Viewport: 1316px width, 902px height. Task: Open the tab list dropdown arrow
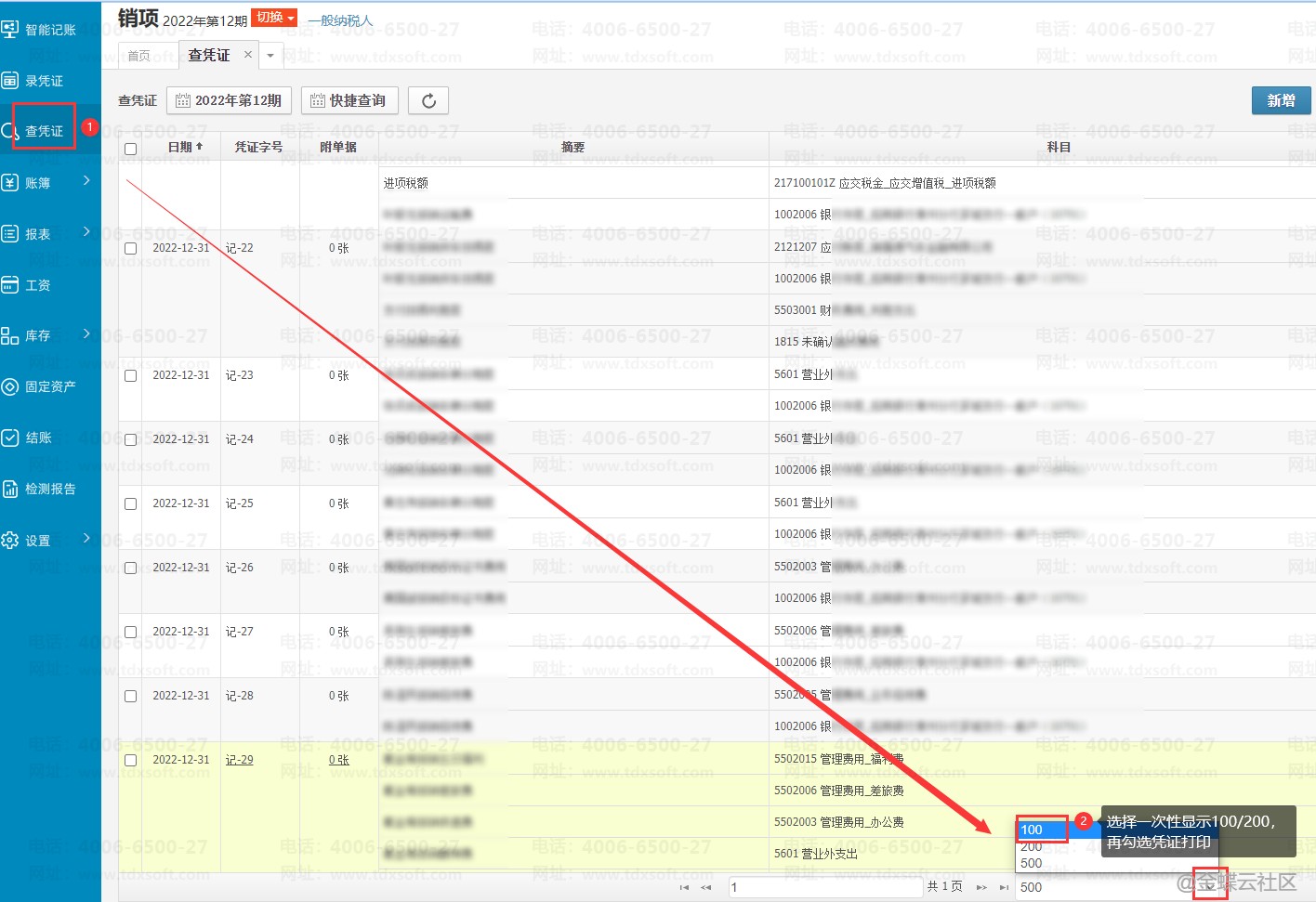point(270,56)
